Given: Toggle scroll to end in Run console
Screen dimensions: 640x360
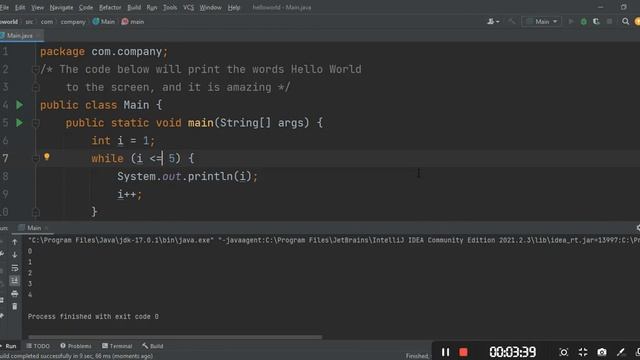Looking at the screenshot, I should pos(15,281).
